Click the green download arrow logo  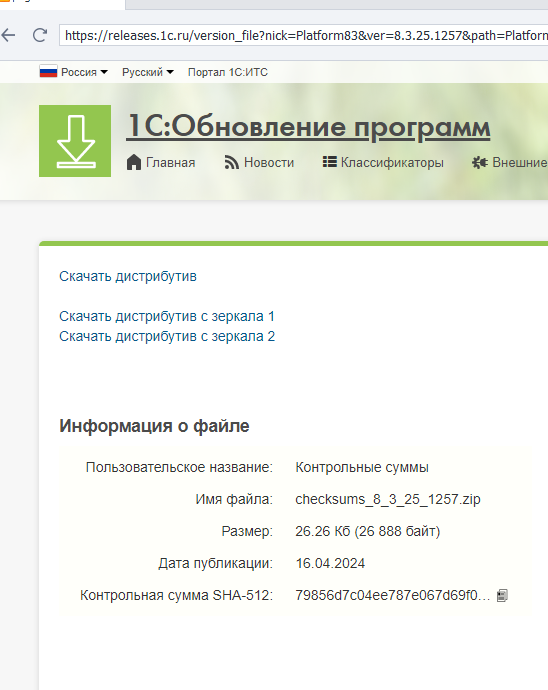pos(75,141)
